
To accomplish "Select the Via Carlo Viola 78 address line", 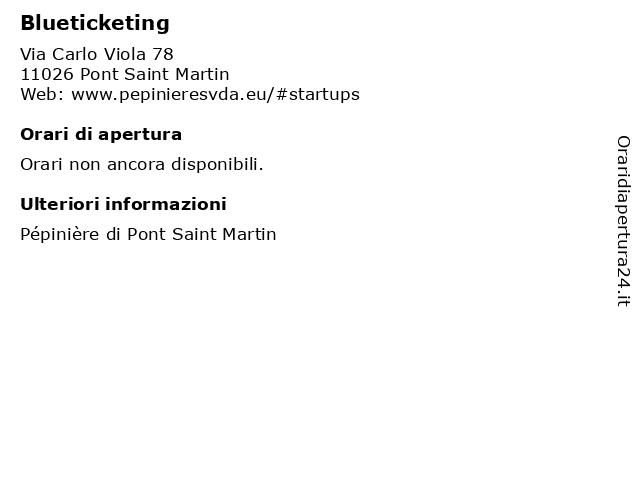I will pos(97,54).
